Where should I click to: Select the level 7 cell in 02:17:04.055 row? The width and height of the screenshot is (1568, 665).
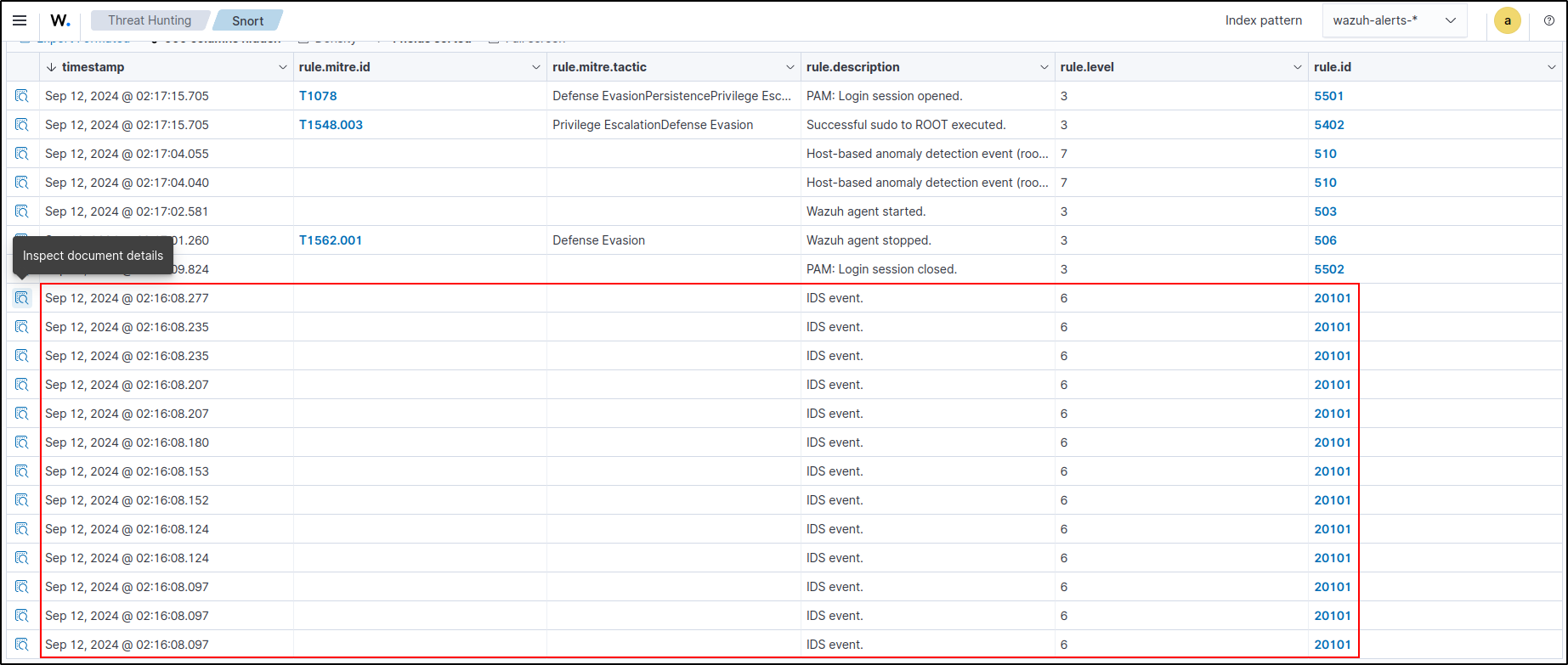[x=1181, y=154]
